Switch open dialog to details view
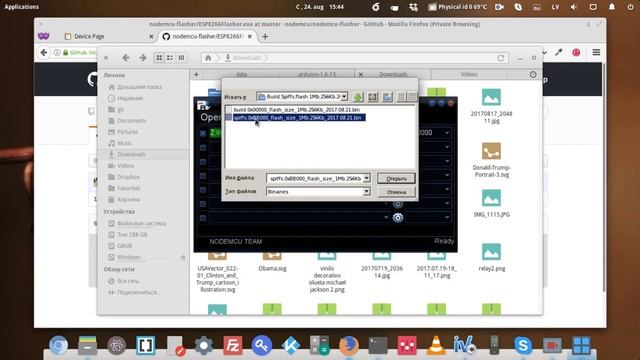This screenshot has width=640, height=360. (412, 97)
